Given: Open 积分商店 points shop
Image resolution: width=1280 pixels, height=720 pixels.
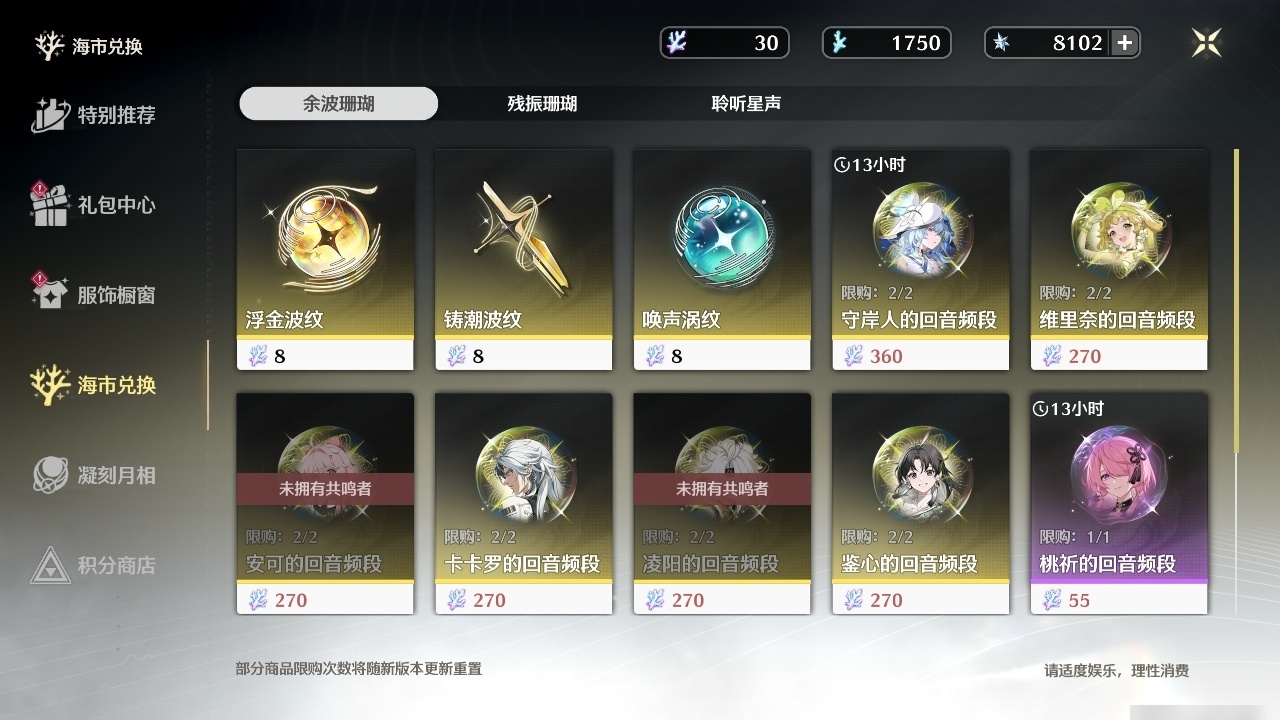Looking at the screenshot, I should click(x=94, y=565).
